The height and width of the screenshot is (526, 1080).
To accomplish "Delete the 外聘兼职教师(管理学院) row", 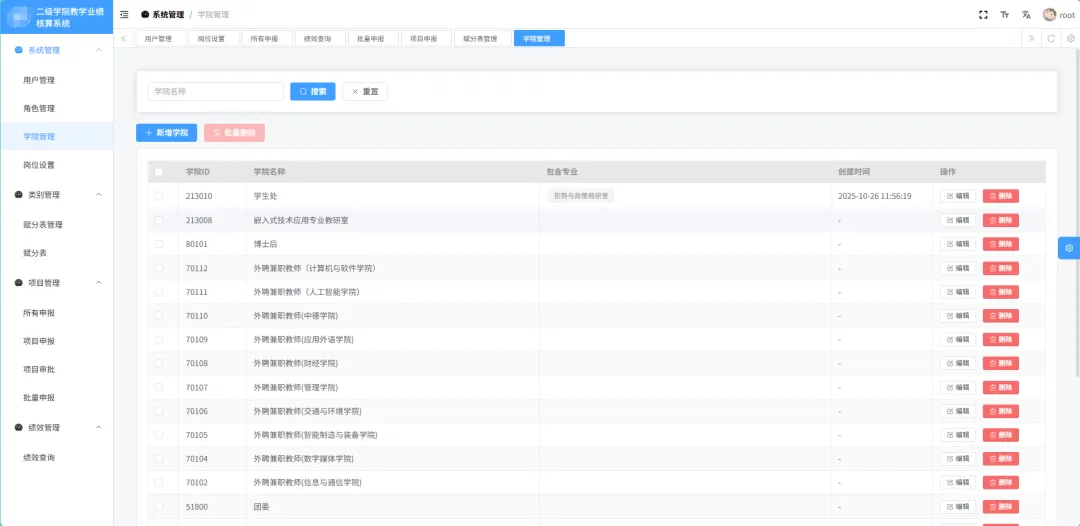I will [x=1001, y=387].
